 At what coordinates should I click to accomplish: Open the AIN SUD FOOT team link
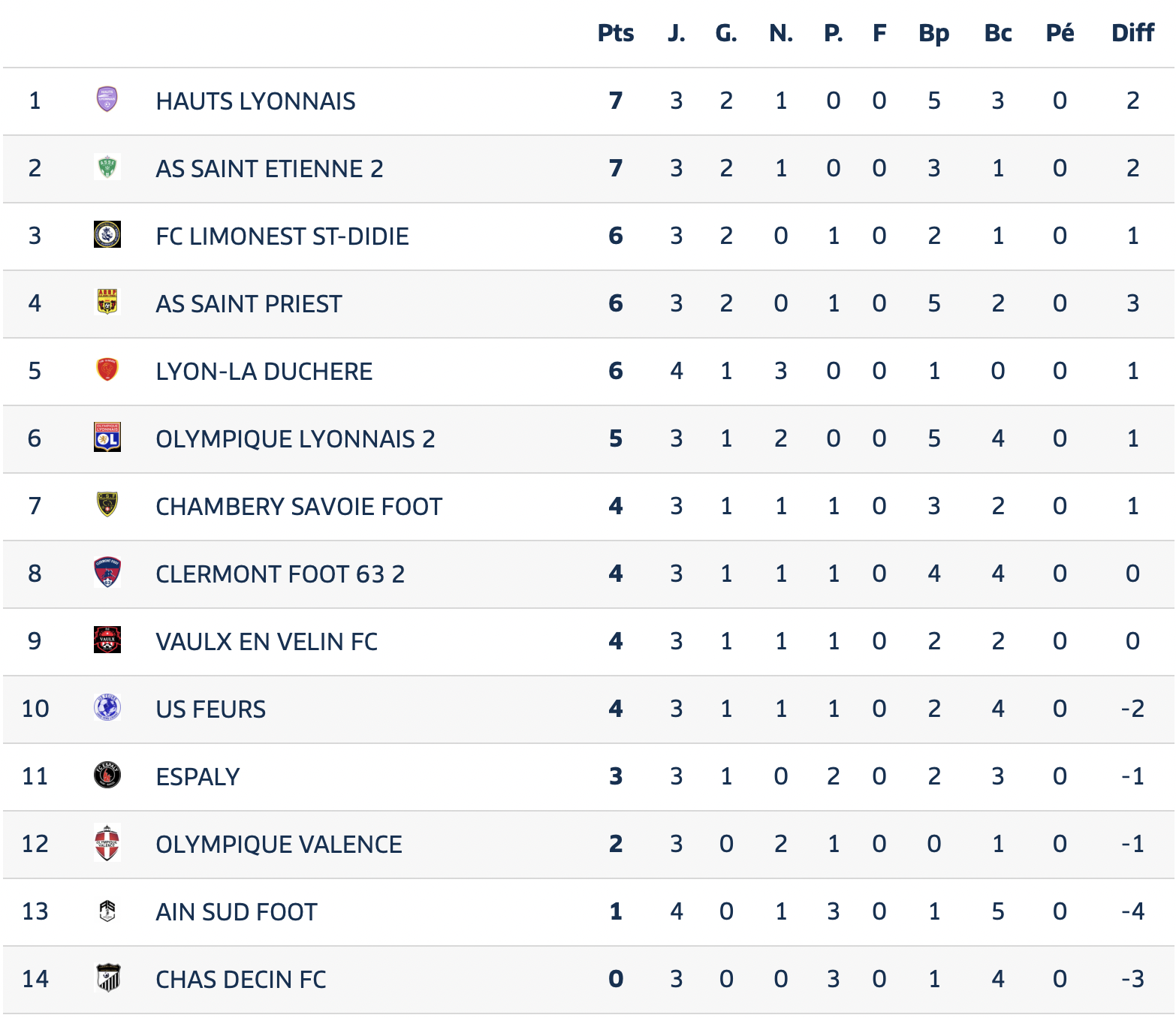[237, 912]
